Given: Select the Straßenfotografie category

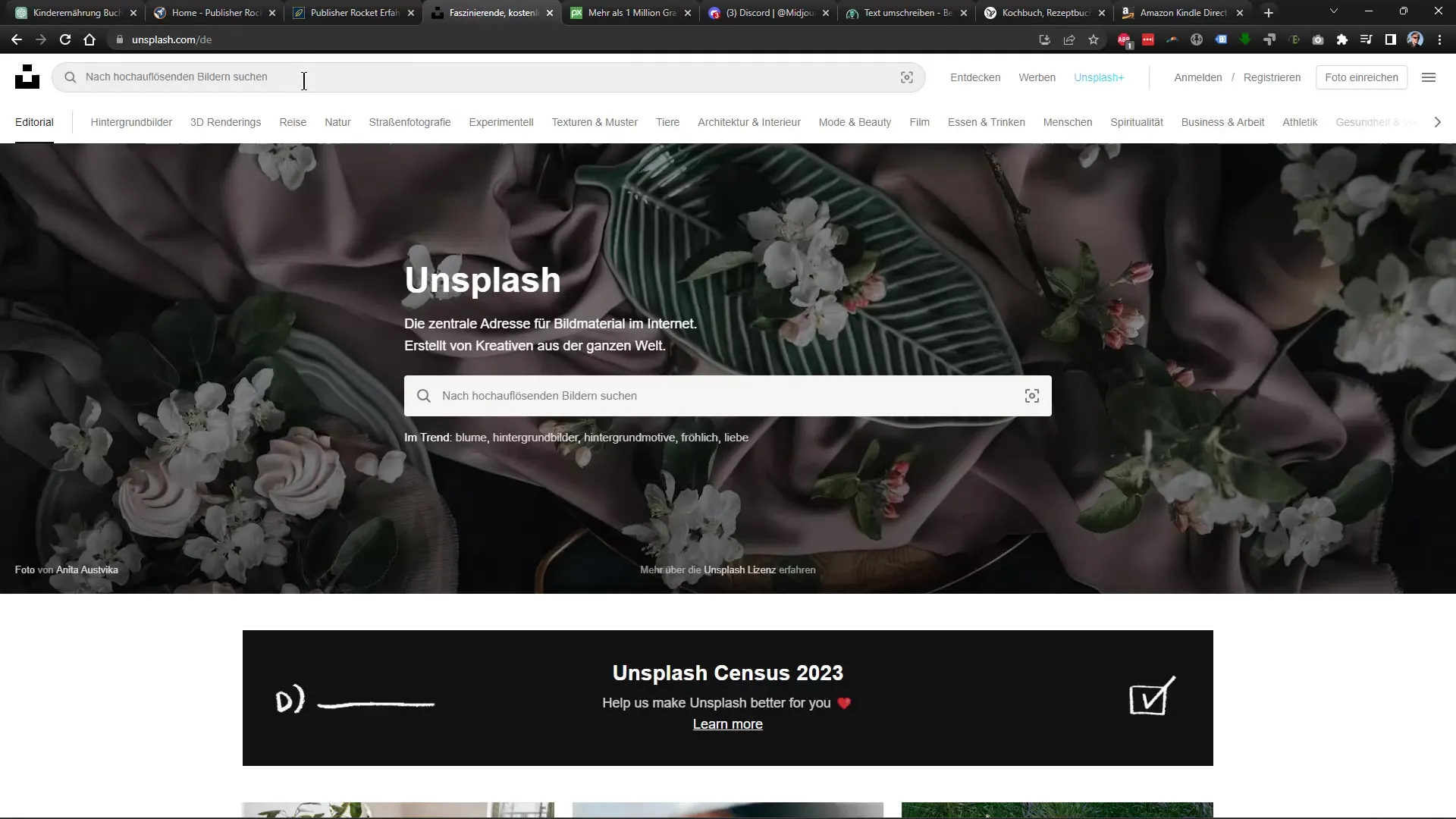Looking at the screenshot, I should 409,122.
